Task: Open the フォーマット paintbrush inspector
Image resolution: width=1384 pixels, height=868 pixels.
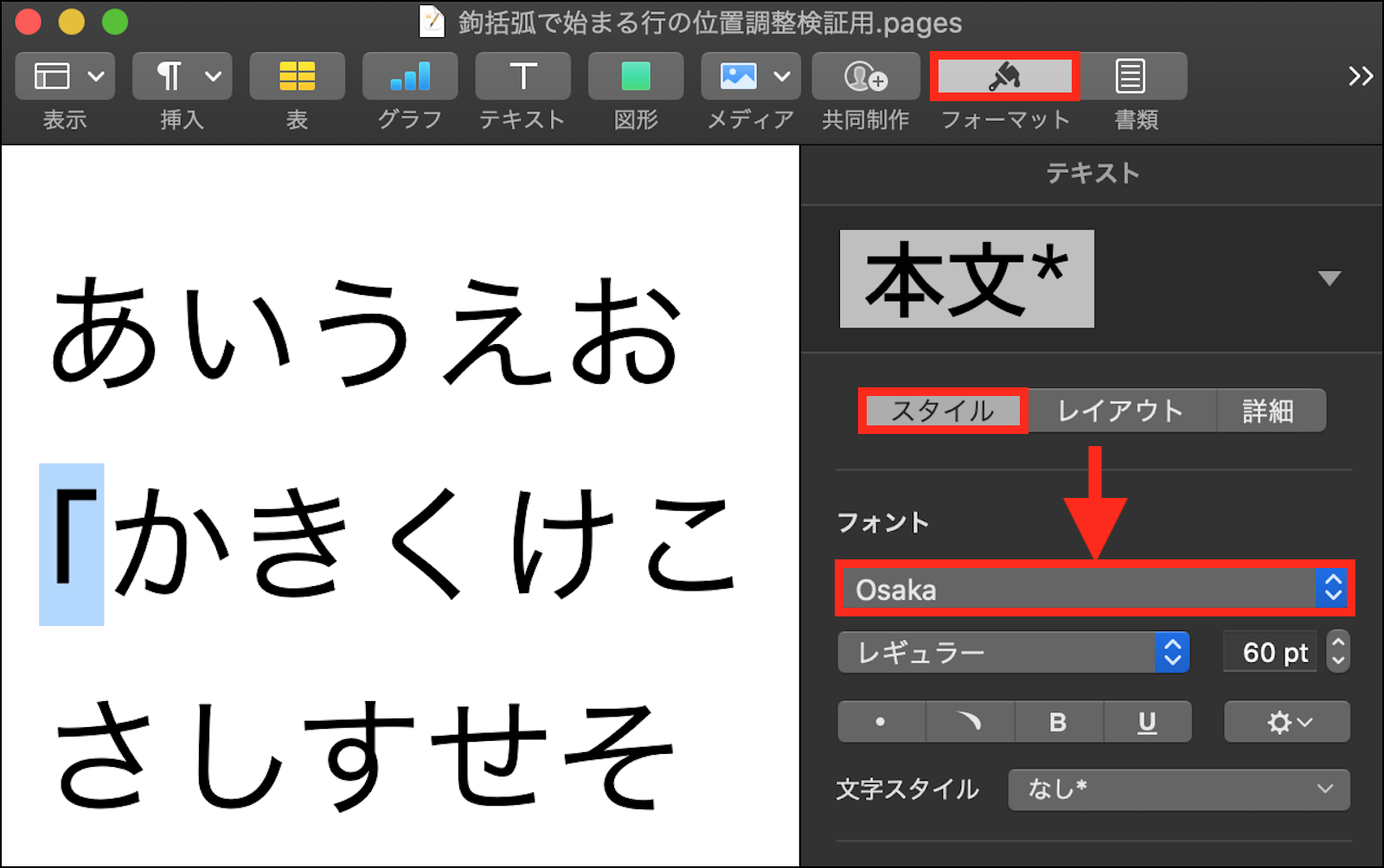Action: point(1004,77)
